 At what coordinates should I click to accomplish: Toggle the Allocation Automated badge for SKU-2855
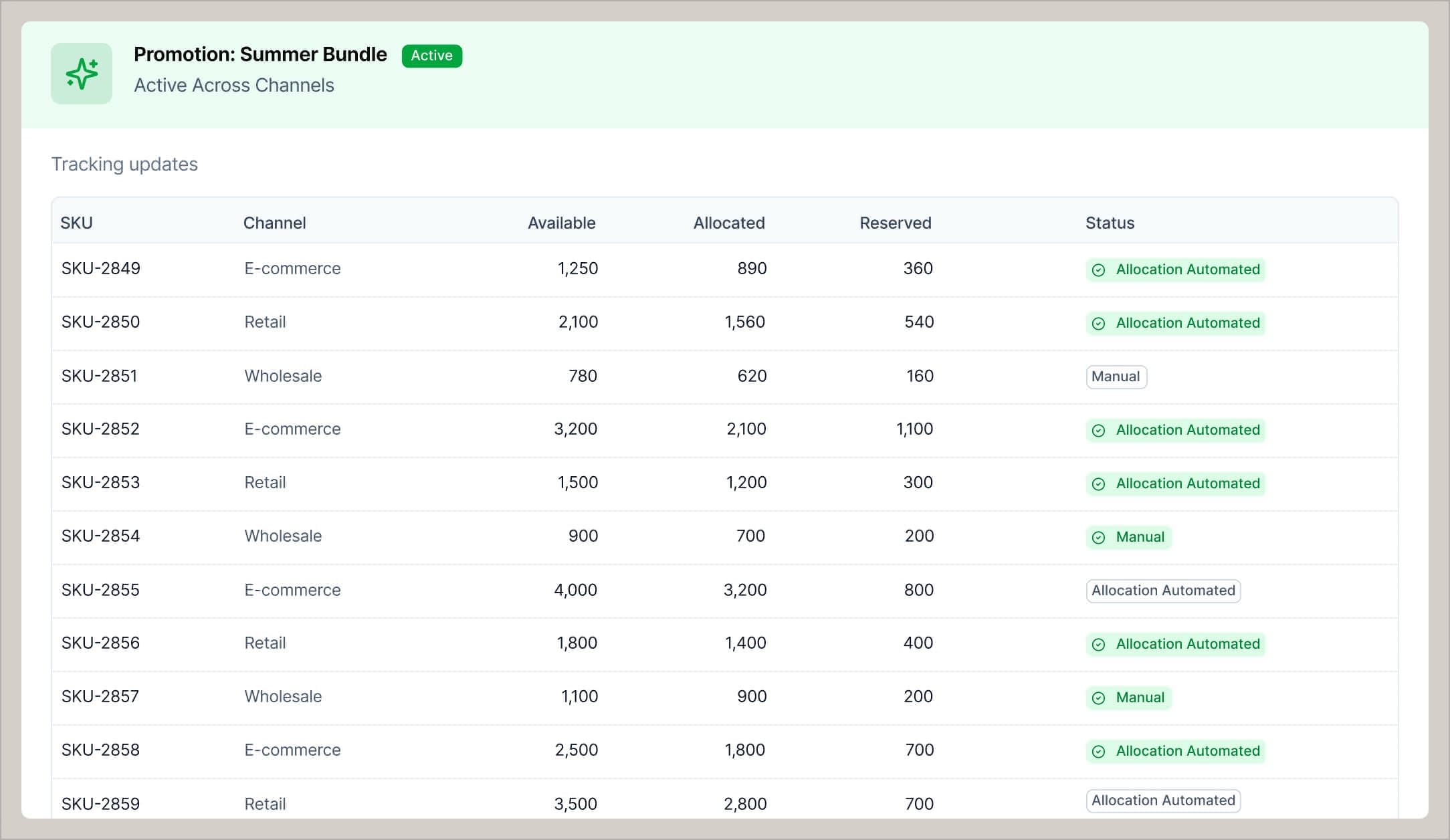point(1163,591)
